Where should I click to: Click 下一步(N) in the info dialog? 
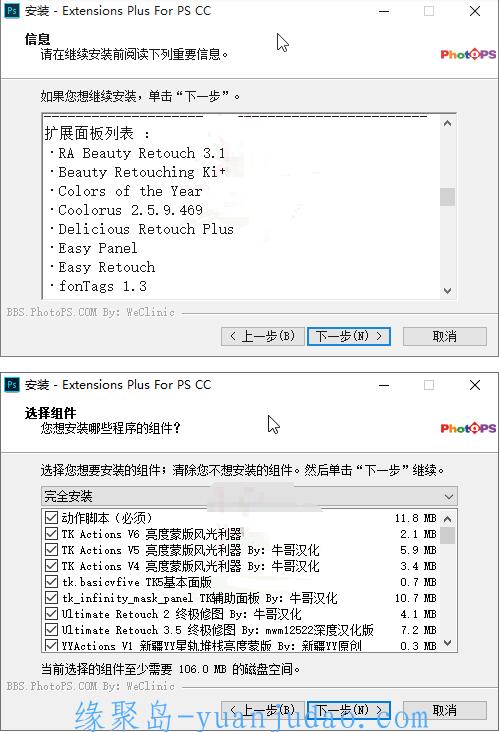[349, 336]
